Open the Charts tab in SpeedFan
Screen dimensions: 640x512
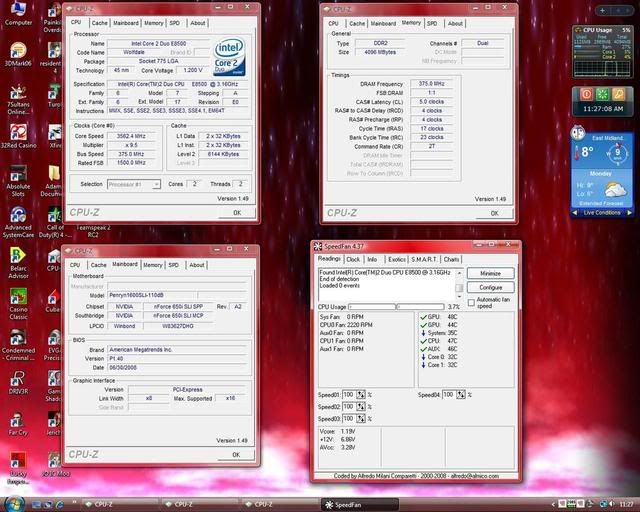tap(451, 259)
